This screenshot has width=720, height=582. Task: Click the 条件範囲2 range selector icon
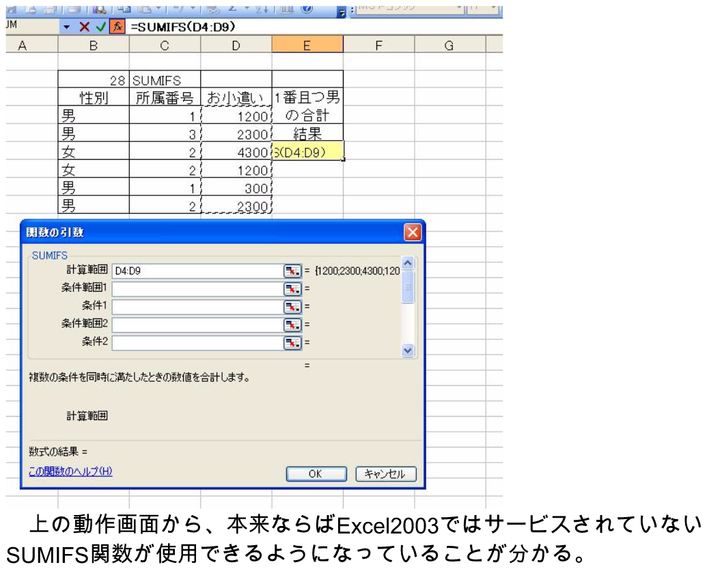pyautogui.click(x=292, y=325)
